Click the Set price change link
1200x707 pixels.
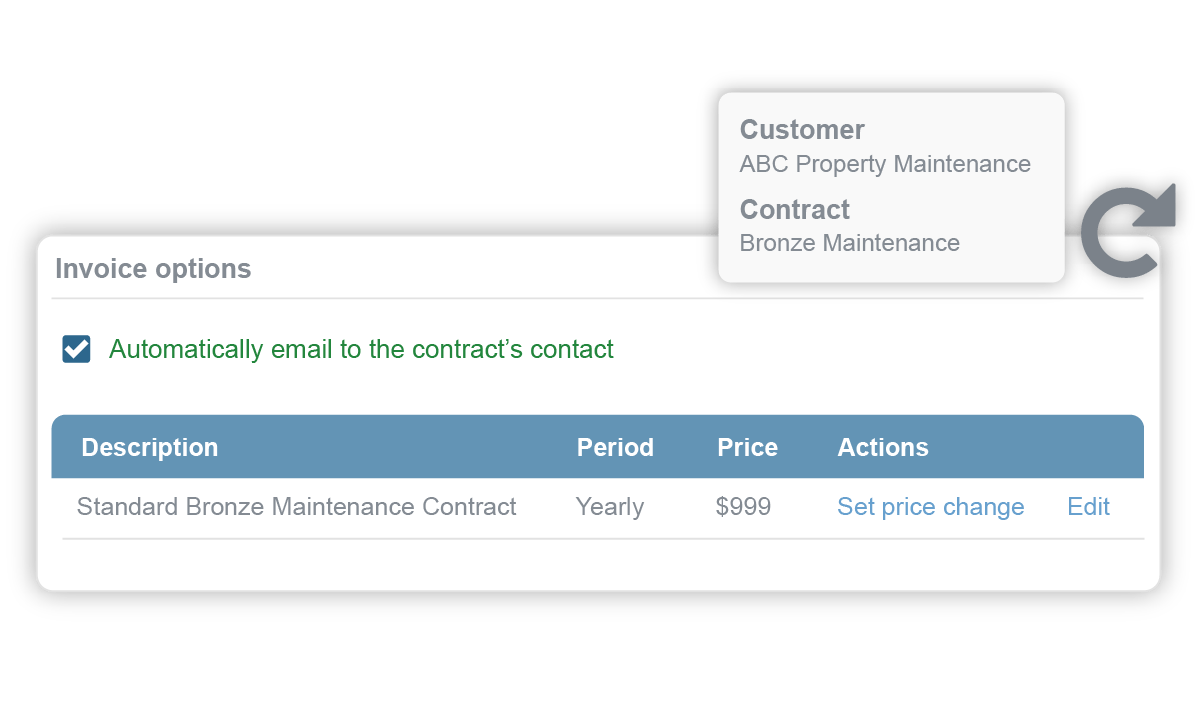coord(930,507)
